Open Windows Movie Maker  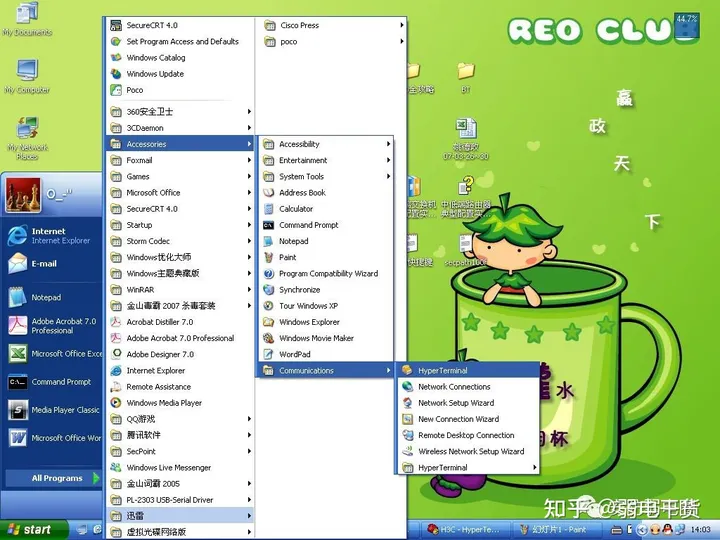click(x=325, y=338)
